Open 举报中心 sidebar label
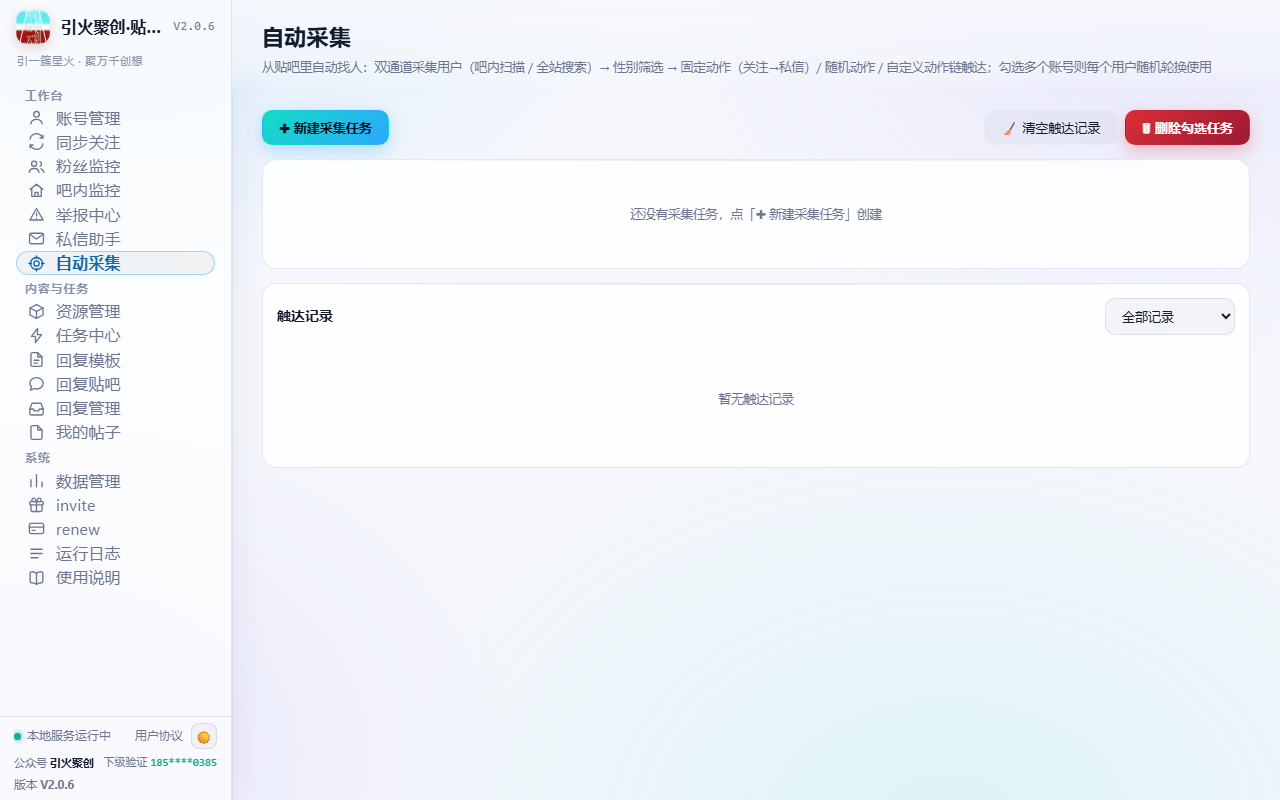1280x800 pixels. click(x=88, y=215)
